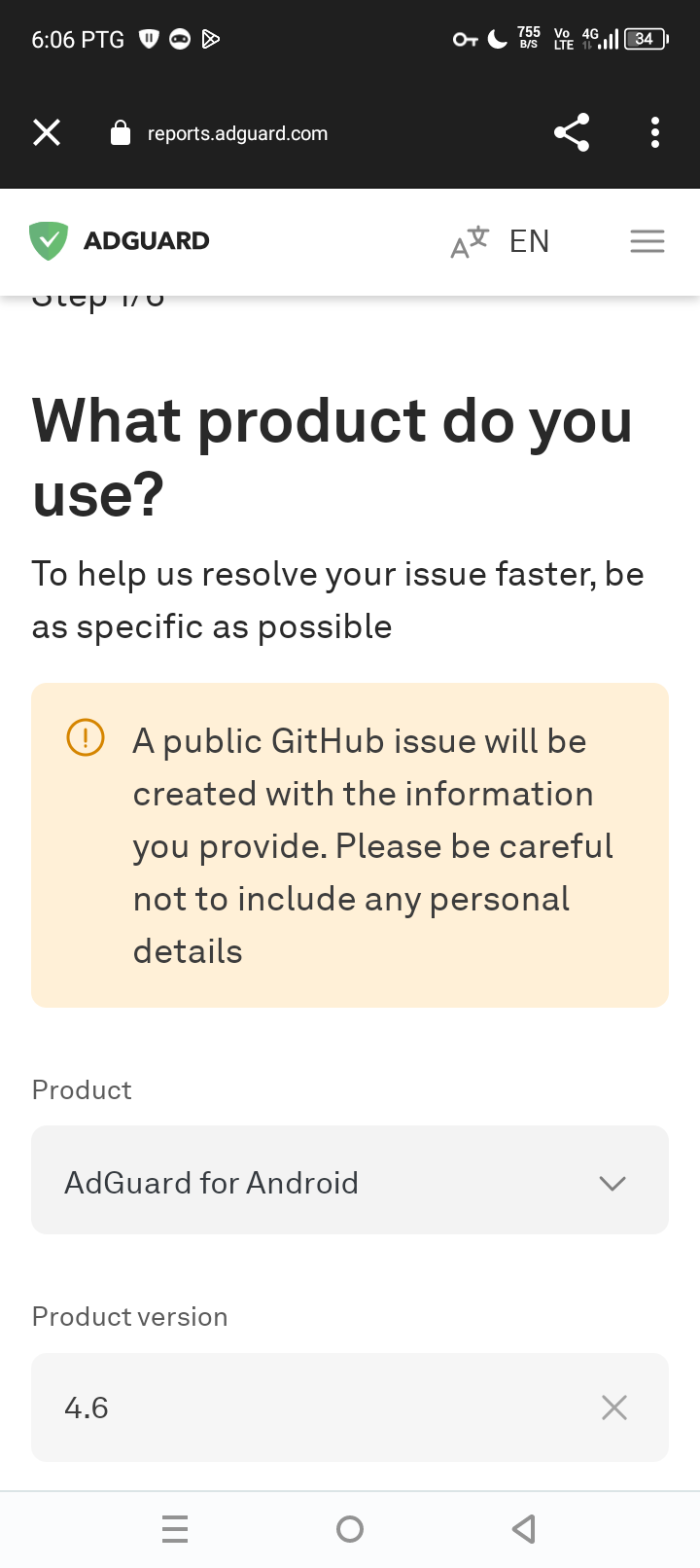
Task: Tap the AdGuard shield logo
Action: click(x=49, y=241)
